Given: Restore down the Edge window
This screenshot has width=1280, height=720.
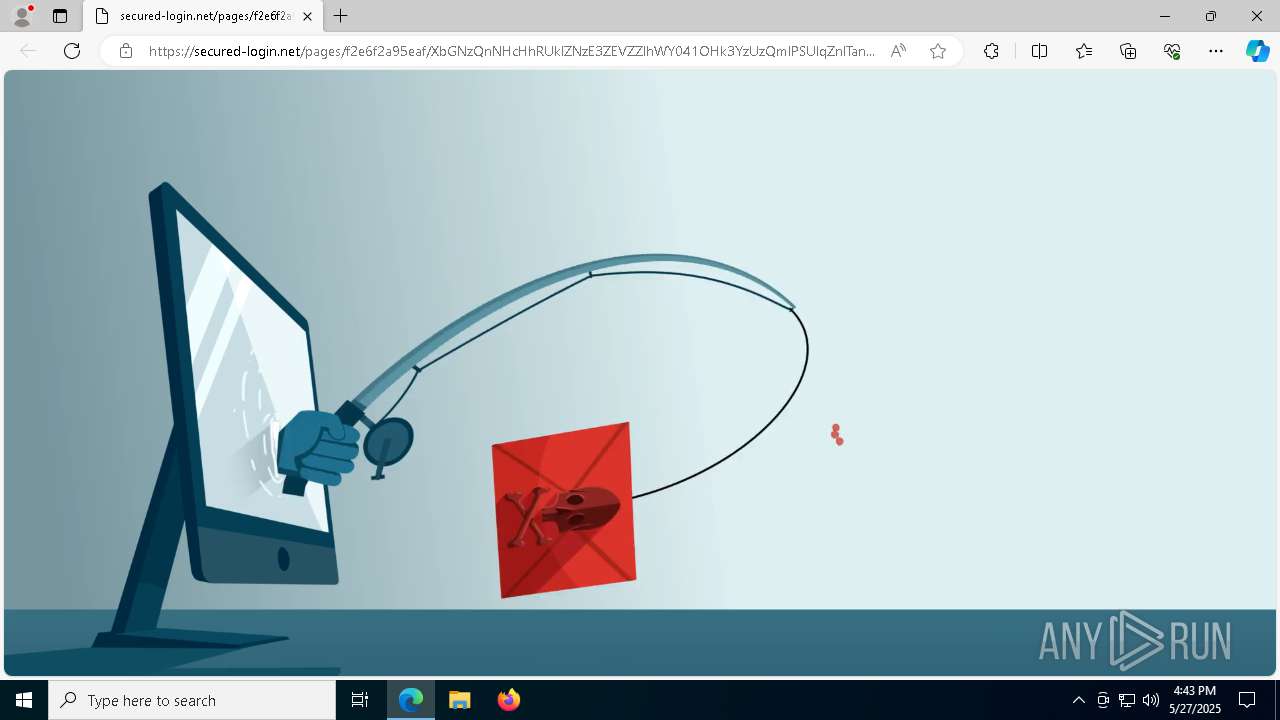Looking at the screenshot, I should (1211, 16).
